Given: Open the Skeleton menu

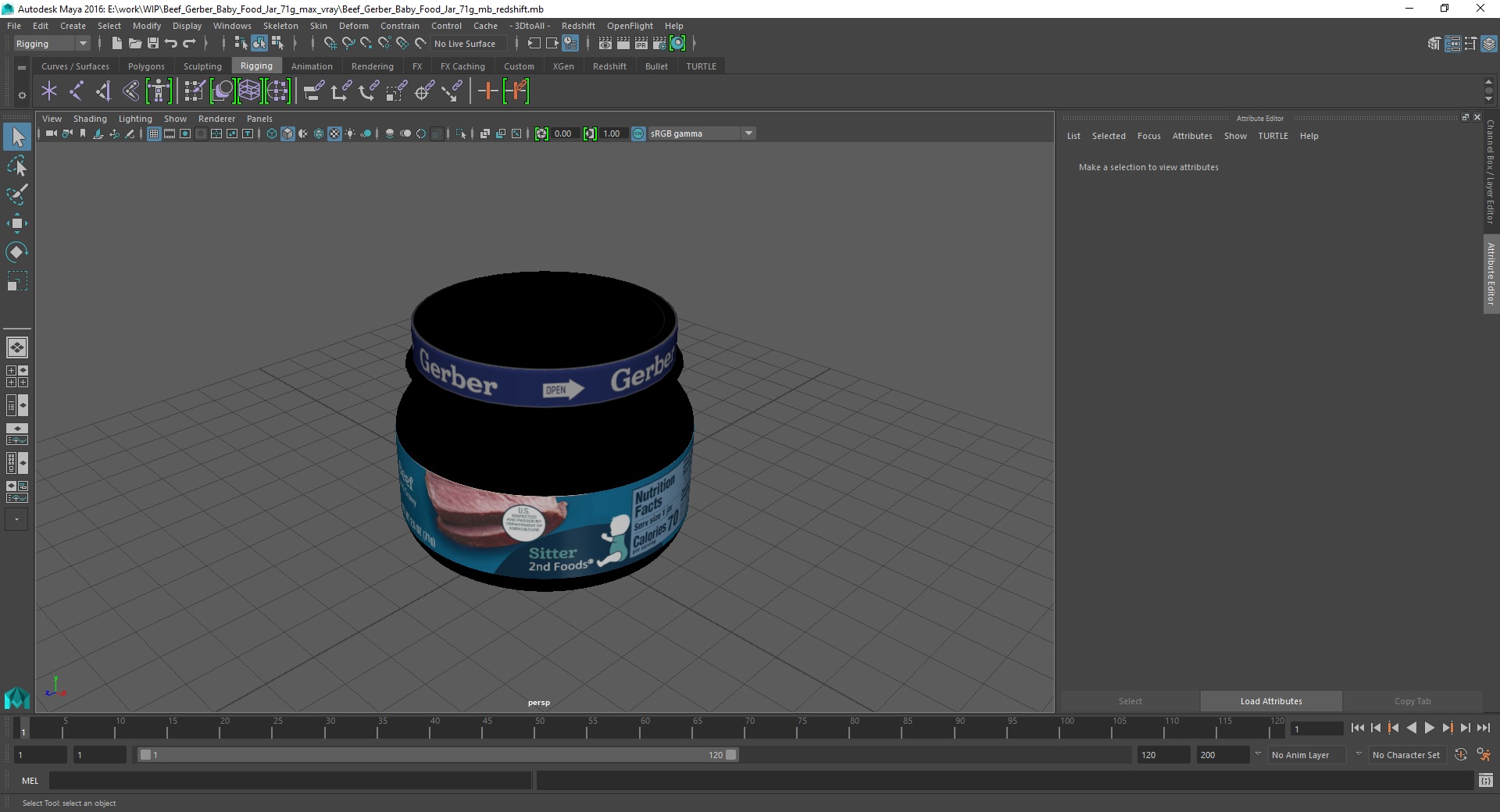Looking at the screenshot, I should point(280,26).
